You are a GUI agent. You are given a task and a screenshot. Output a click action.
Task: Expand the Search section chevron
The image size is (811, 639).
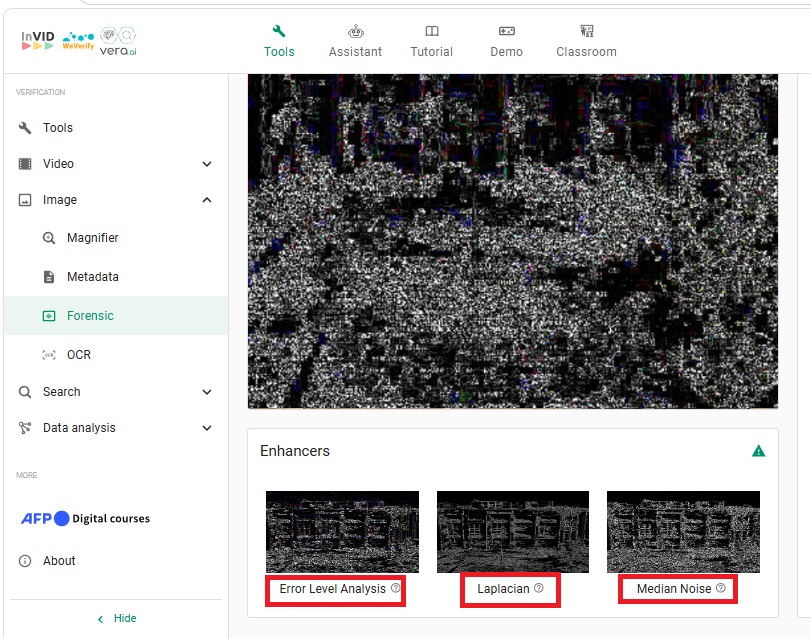click(x=207, y=392)
